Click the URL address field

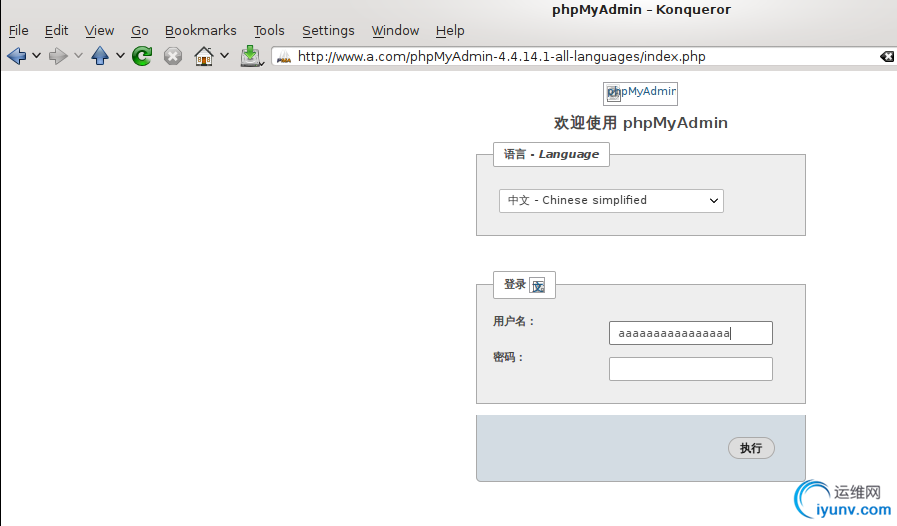coord(584,57)
